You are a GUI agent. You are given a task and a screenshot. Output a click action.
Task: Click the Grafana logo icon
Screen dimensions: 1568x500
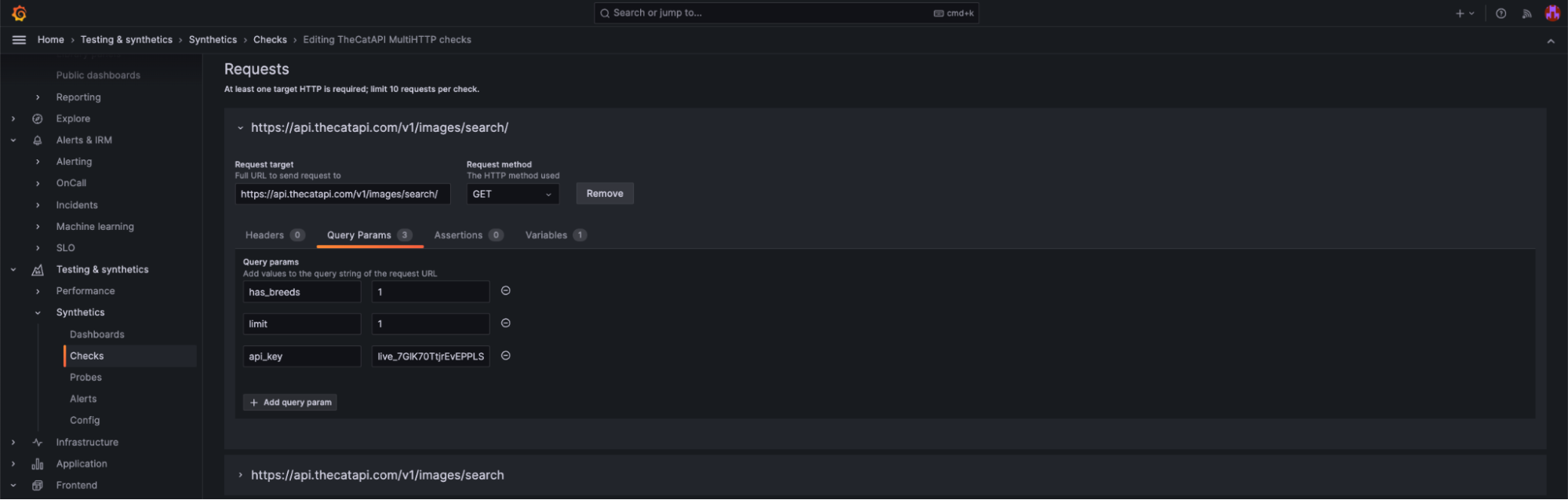pos(20,13)
